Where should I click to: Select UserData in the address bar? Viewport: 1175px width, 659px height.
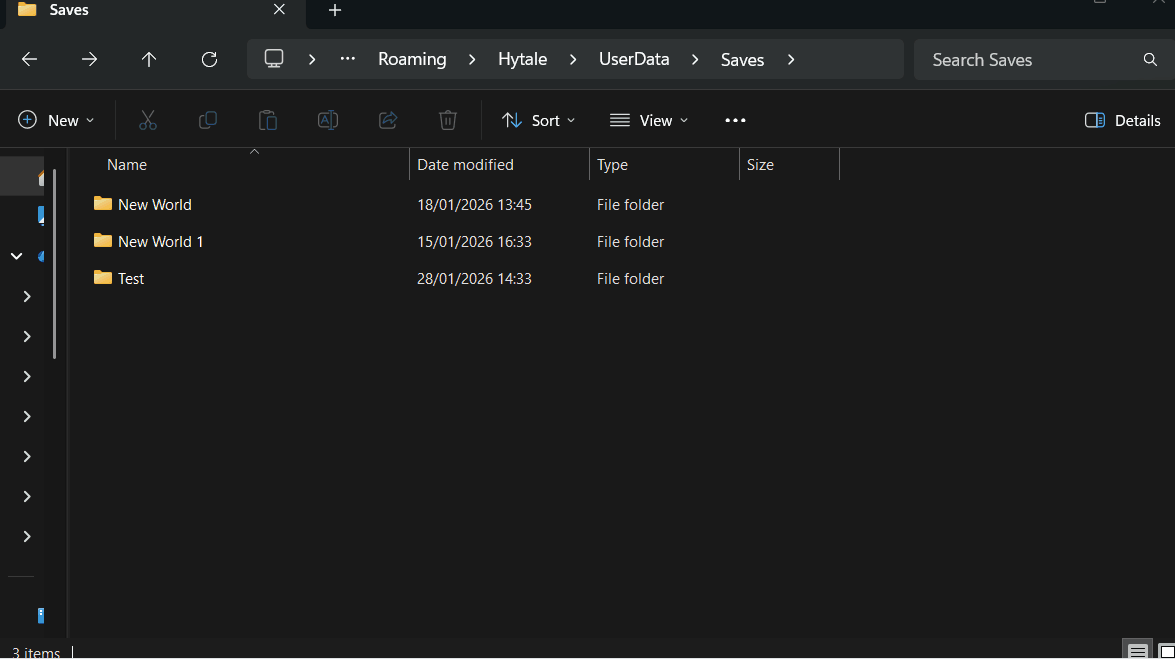[x=634, y=59]
